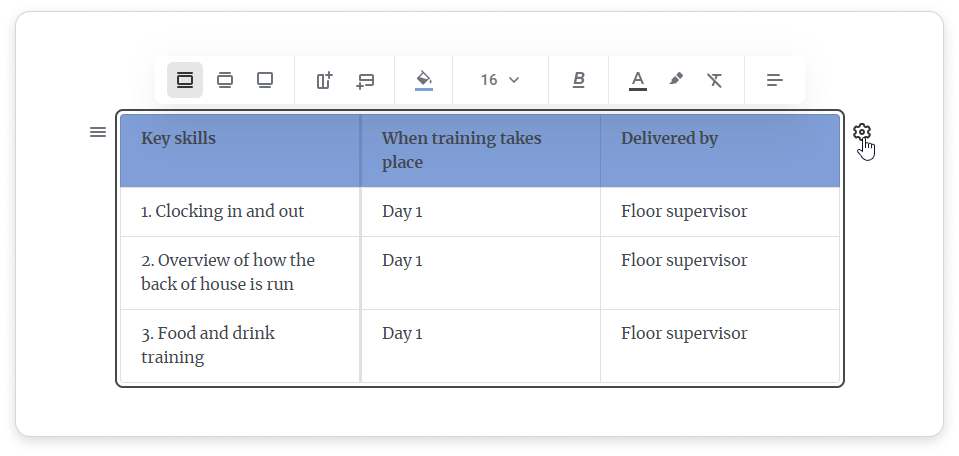Click the insert column icon

pos(324,80)
